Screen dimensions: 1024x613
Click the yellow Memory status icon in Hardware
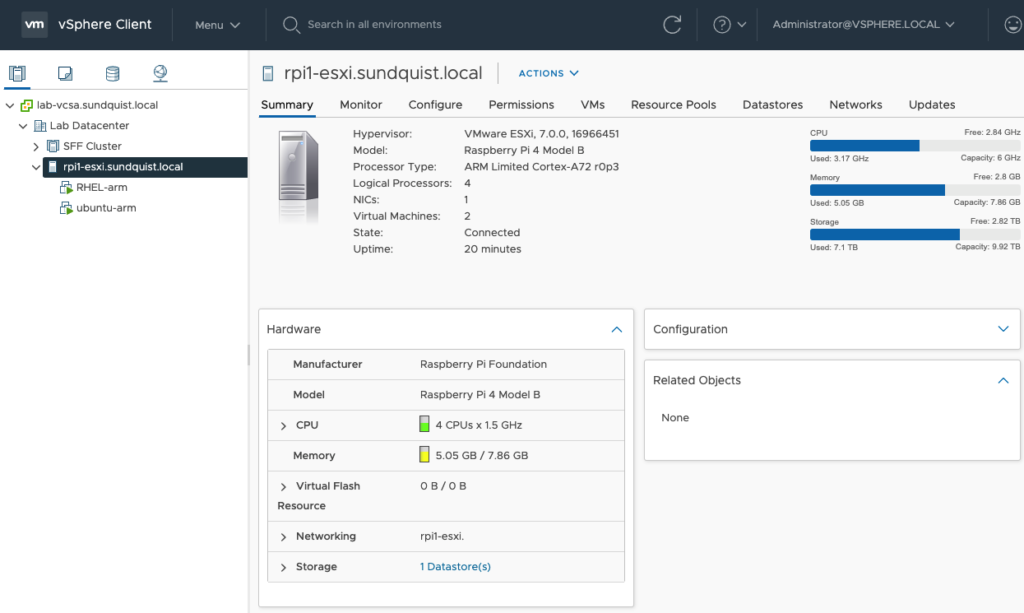[x=424, y=454]
